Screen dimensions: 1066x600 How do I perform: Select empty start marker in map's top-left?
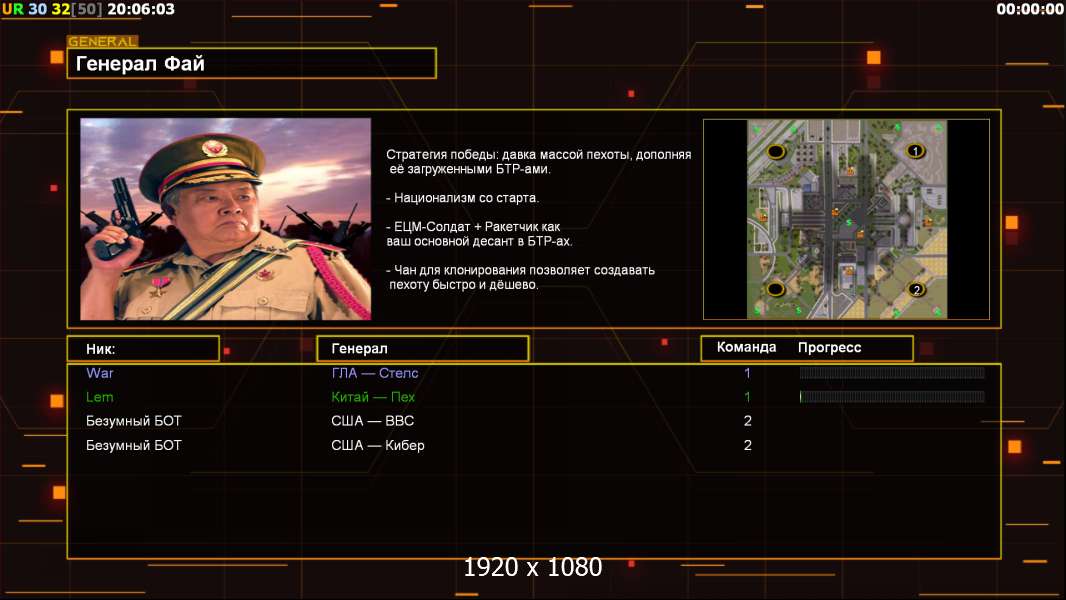tap(775, 151)
